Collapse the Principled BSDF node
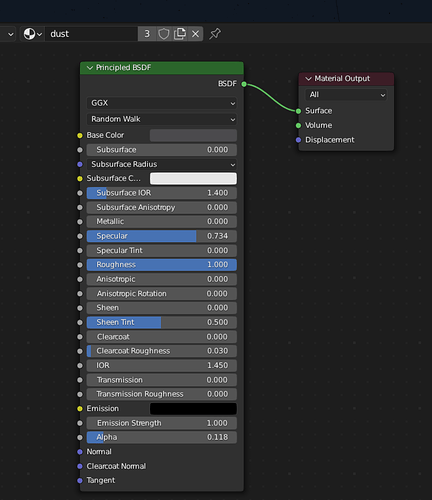 [x=90, y=68]
